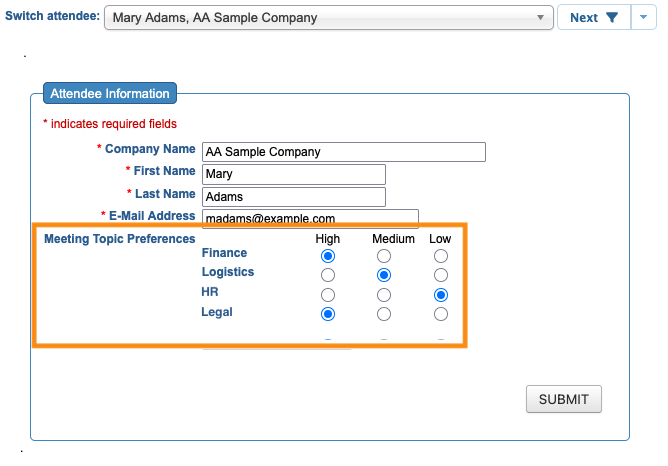
Task: Select Medium priority for Finance
Action: [384, 256]
